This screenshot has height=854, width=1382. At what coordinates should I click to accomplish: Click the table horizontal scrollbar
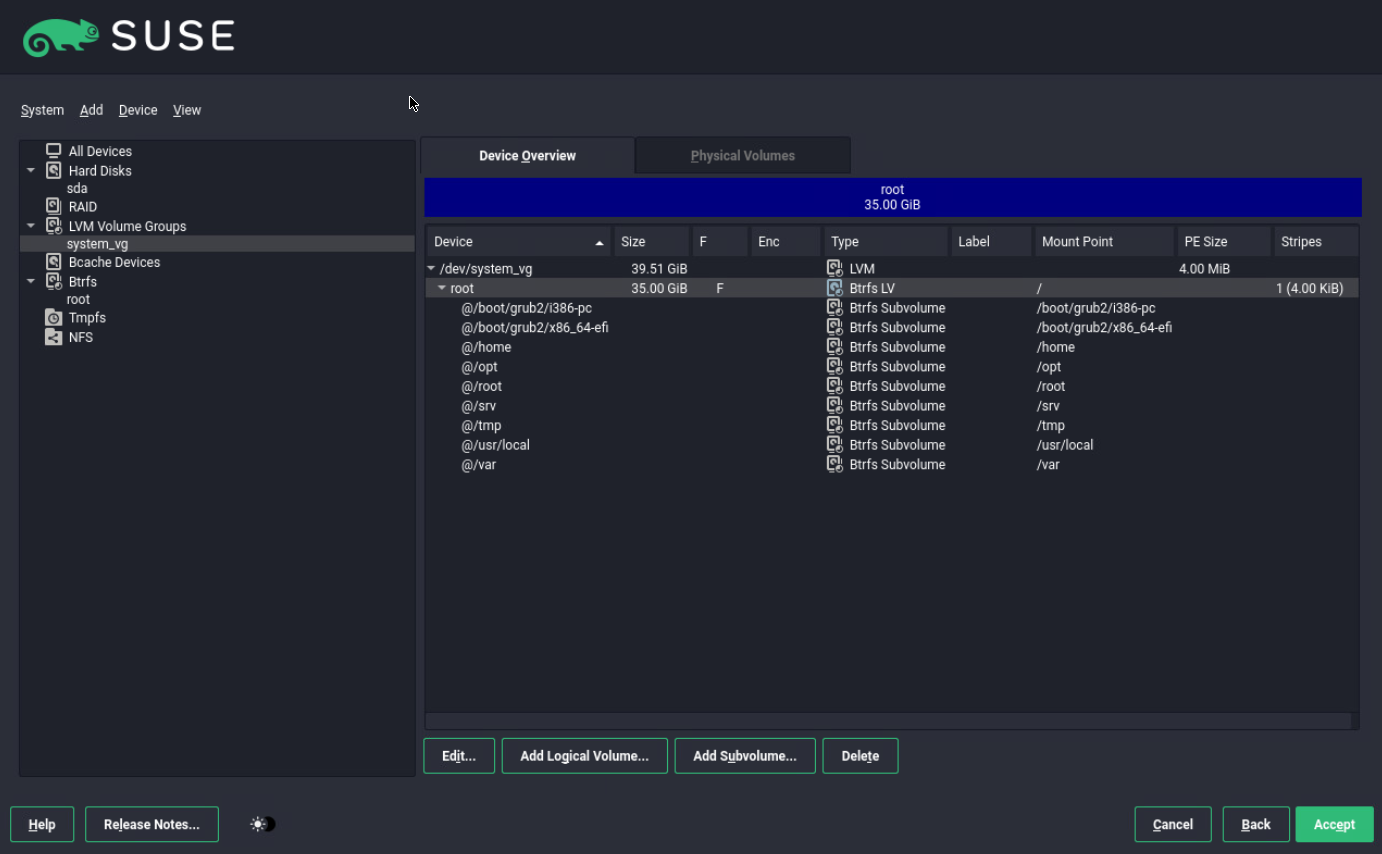coord(888,721)
